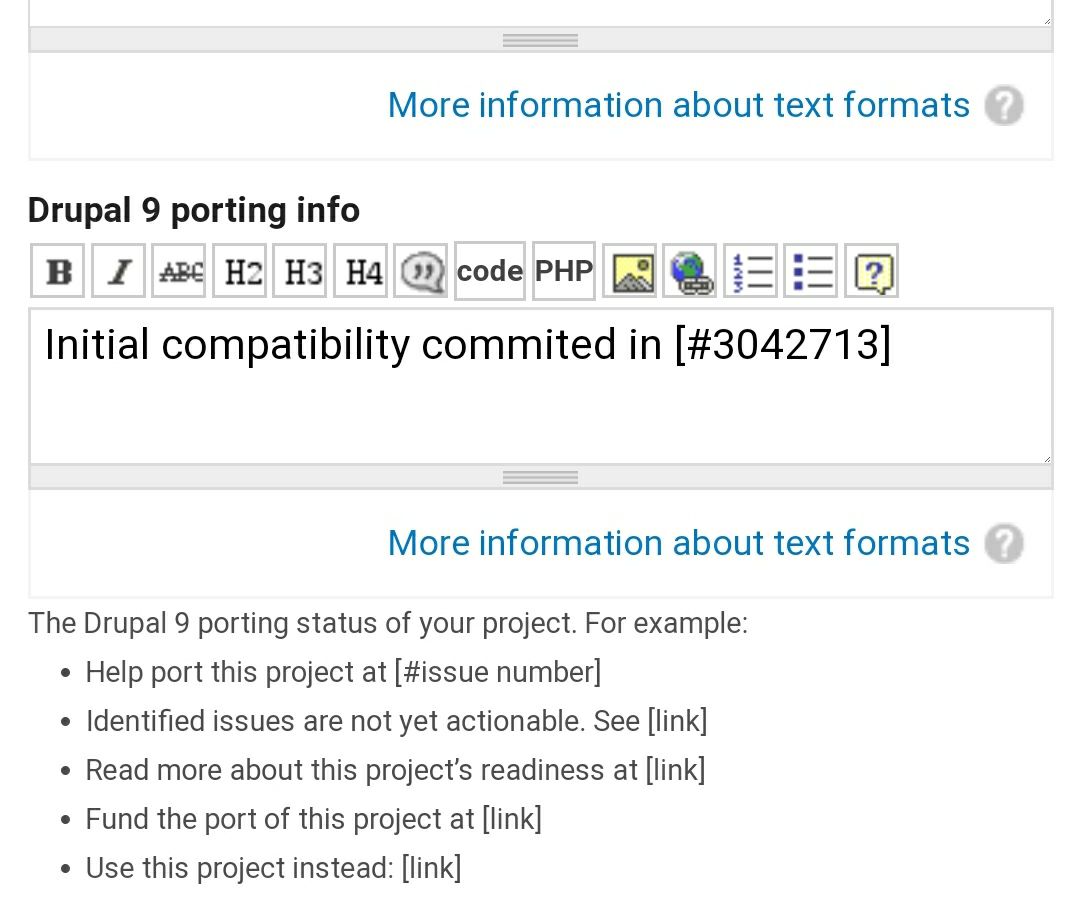Image resolution: width=1080 pixels, height=898 pixels.
Task: Insert a blockquote with the quote bubble icon
Action: pyautogui.click(x=421, y=271)
